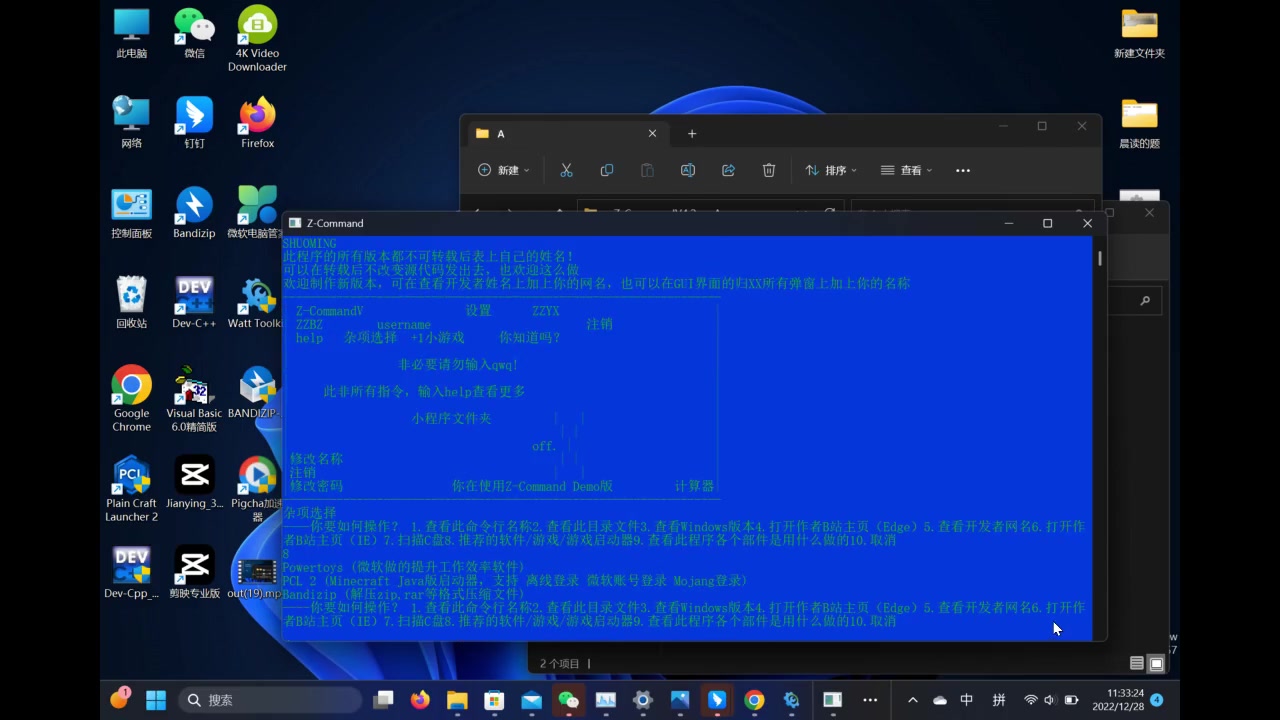1280x720 pixels.
Task: Click the 2 个项目 status bar text
Action: [x=560, y=663]
